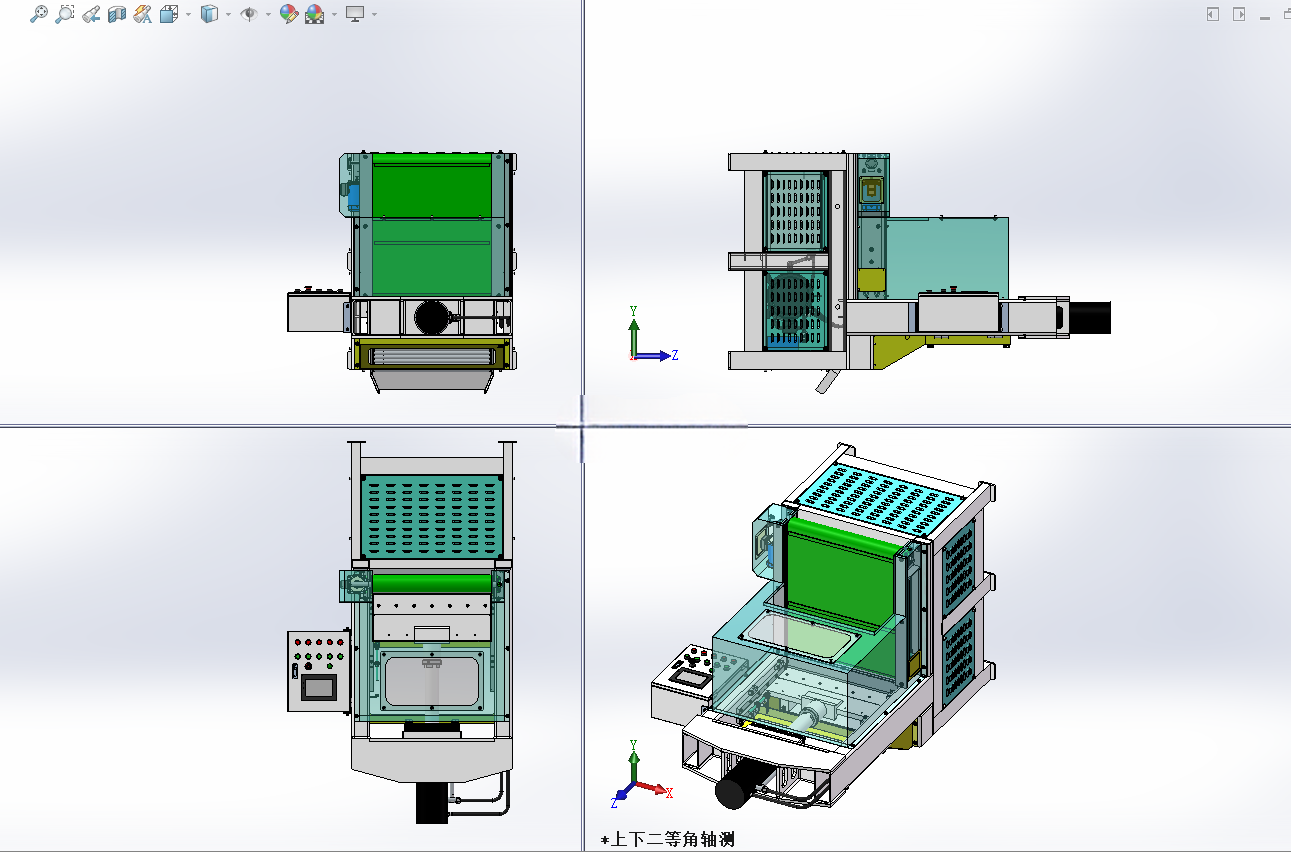Click the Apply Scene icon

315,14
